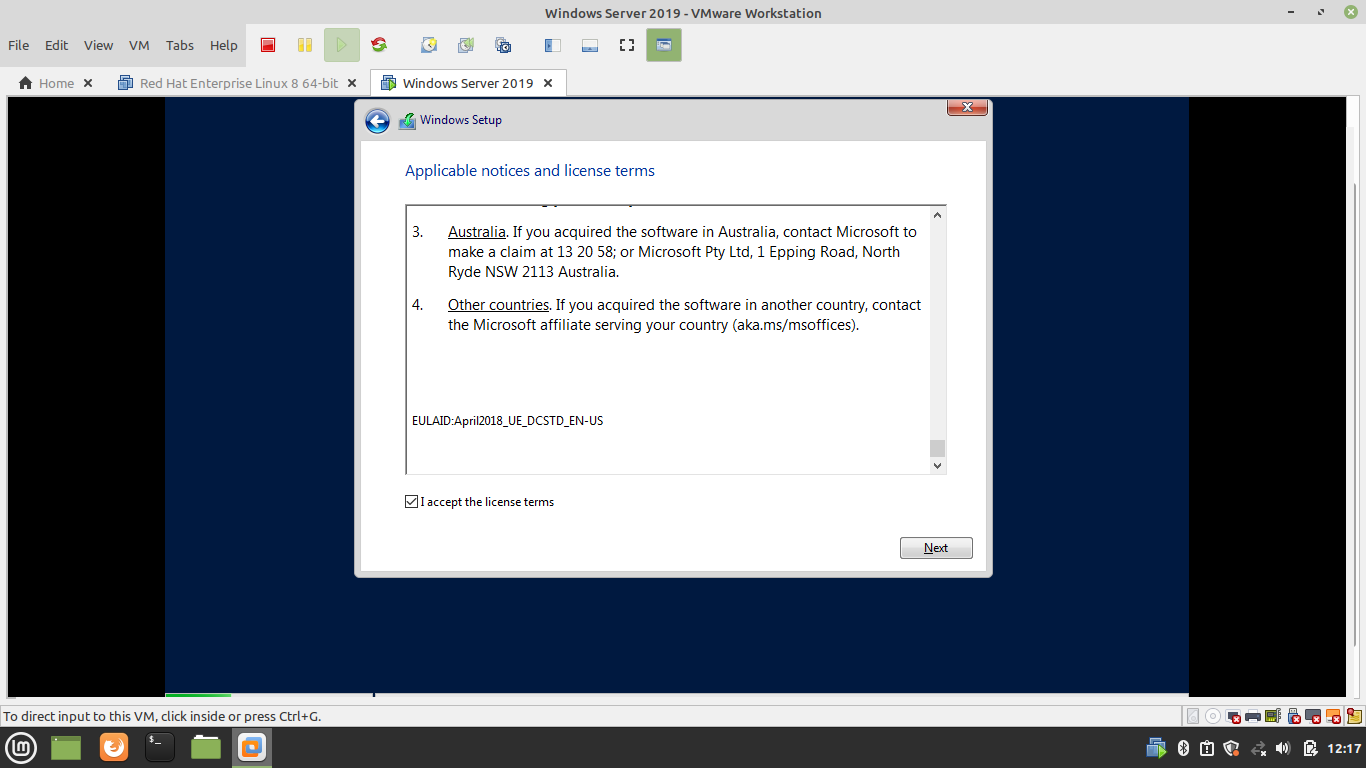Screen dimensions: 1366x768
Task: Enter full screen mode icon
Action: tap(627, 45)
